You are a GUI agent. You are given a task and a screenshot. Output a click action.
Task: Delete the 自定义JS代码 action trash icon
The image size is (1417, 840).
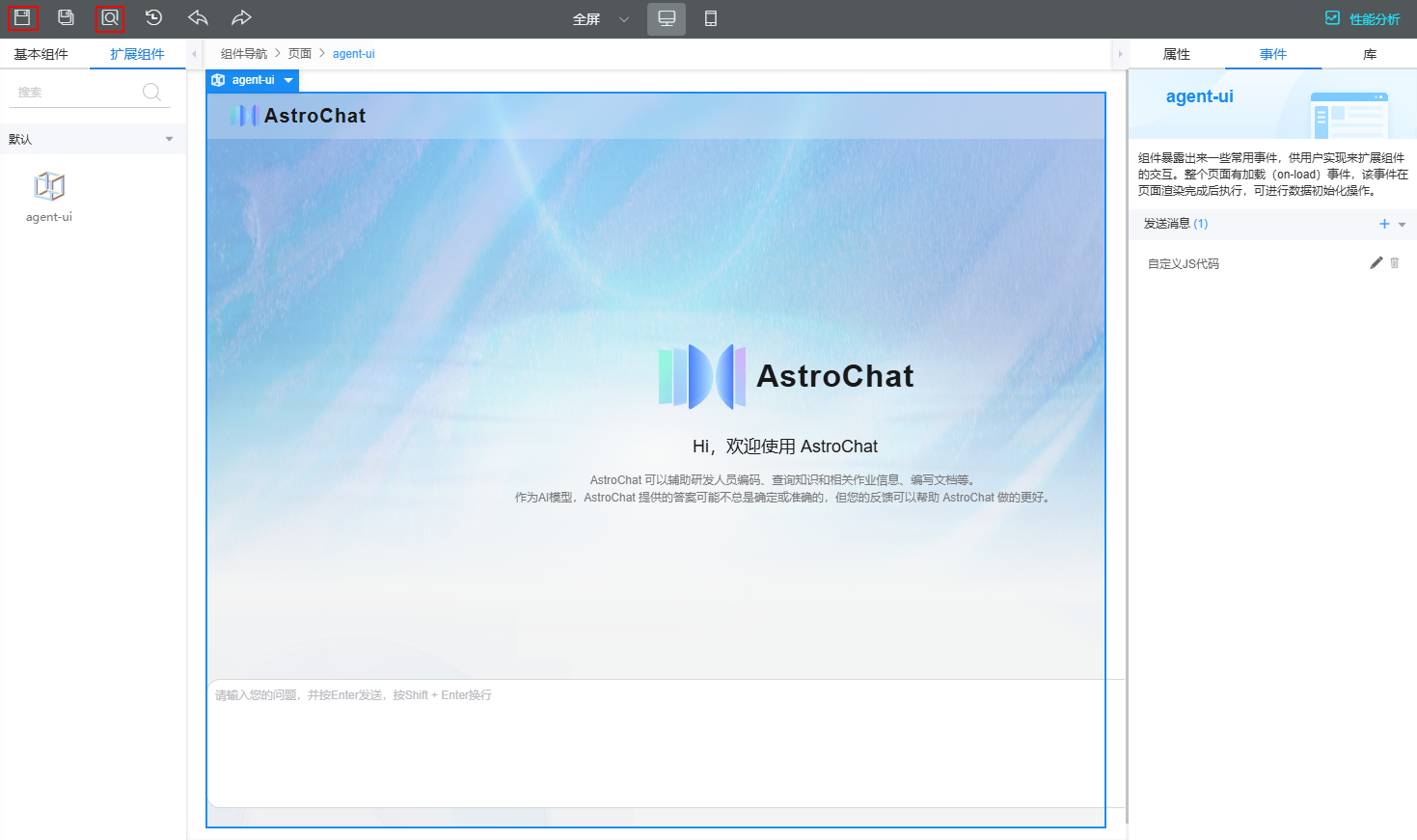pyautogui.click(x=1395, y=262)
